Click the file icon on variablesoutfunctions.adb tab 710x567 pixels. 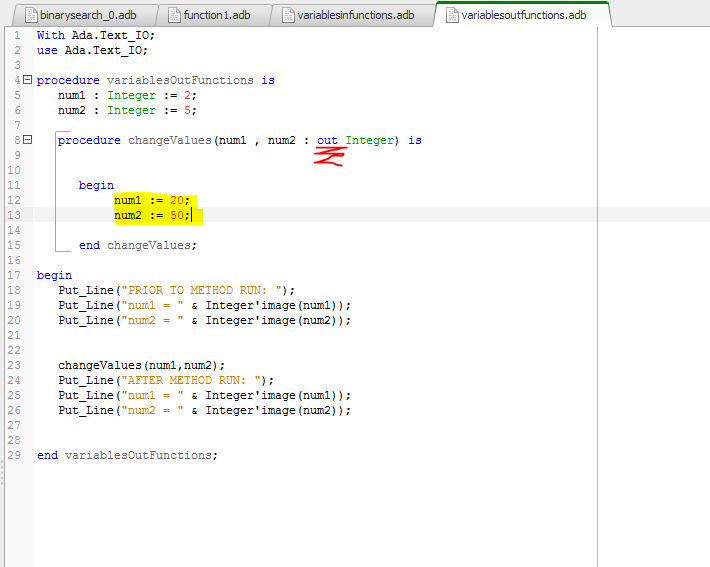pyautogui.click(x=452, y=15)
